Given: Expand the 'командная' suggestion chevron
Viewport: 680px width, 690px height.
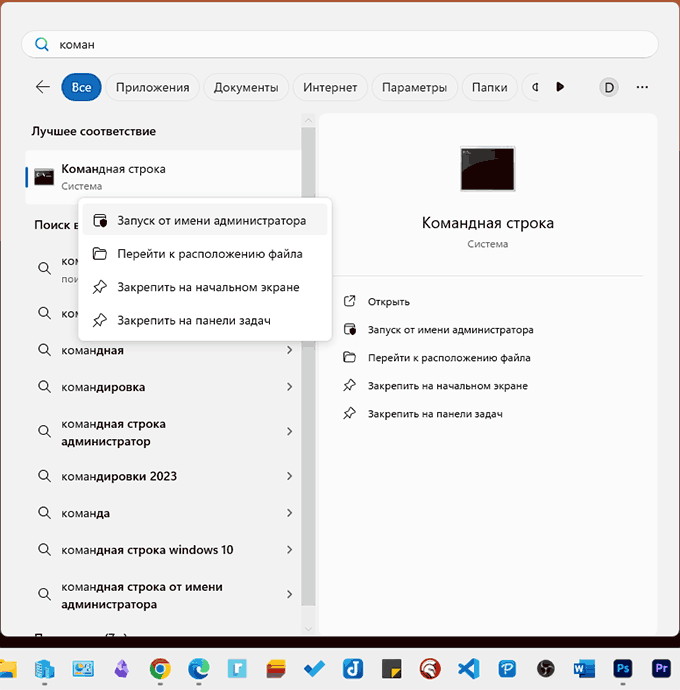Looking at the screenshot, I should coord(289,350).
